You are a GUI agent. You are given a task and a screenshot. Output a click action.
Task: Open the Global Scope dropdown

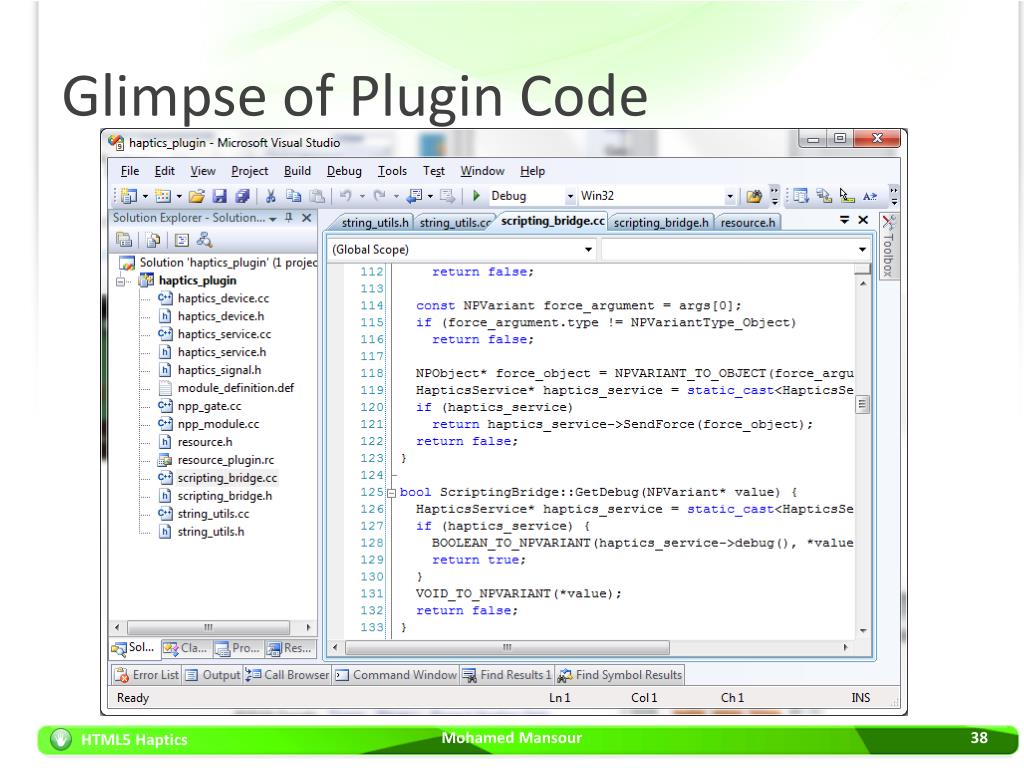[588, 249]
